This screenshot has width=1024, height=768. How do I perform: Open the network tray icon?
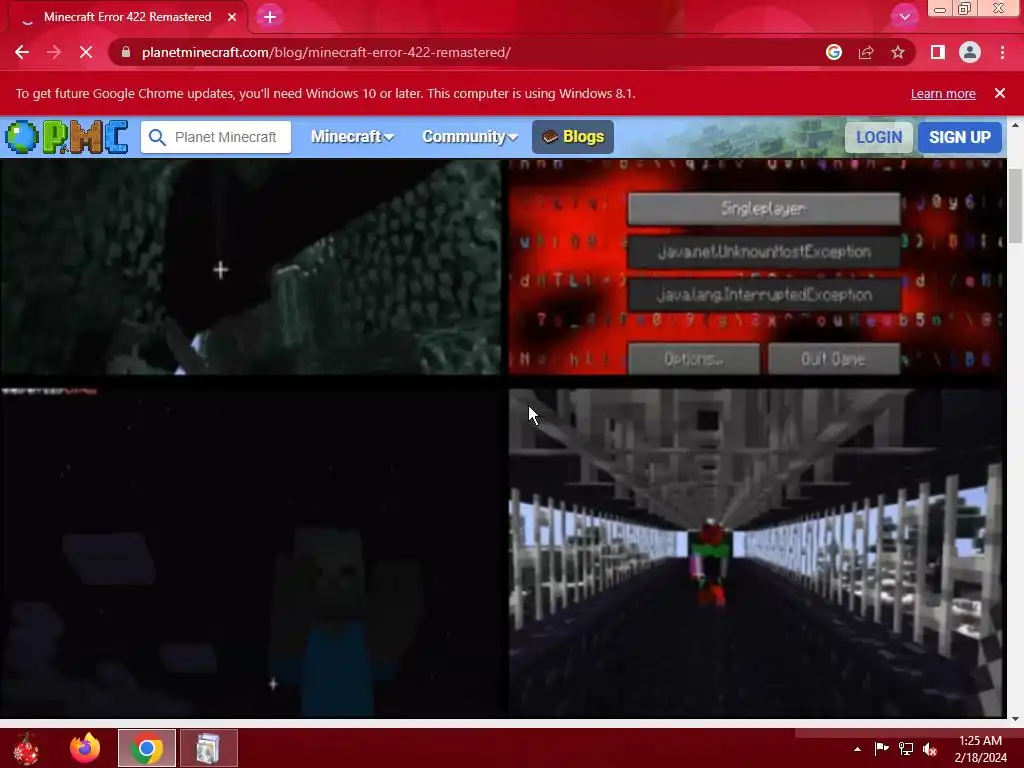click(x=906, y=749)
